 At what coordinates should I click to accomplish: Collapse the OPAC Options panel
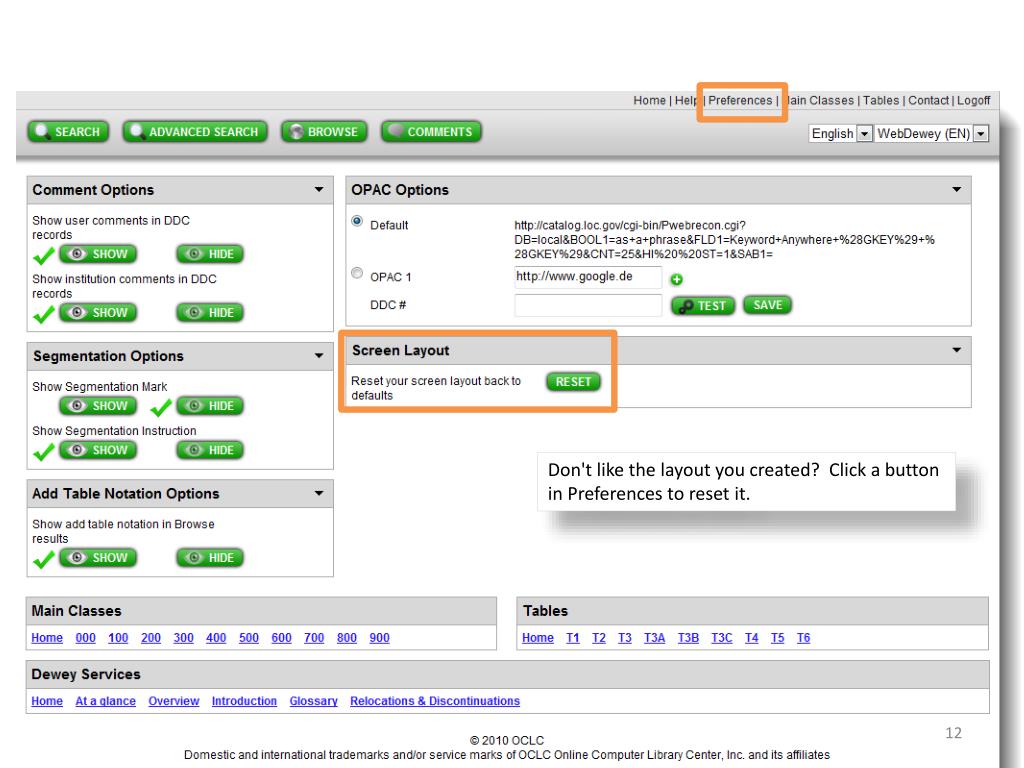coord(957,189)
